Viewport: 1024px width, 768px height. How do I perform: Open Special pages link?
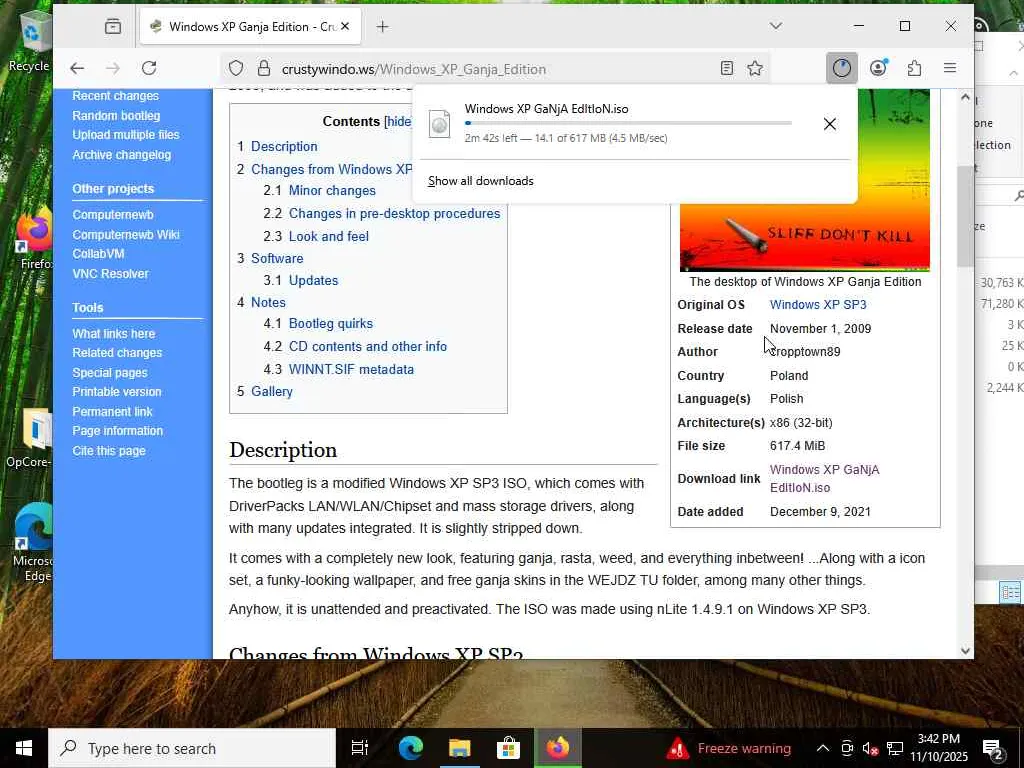pyautogui.click(x=110, y=373)
